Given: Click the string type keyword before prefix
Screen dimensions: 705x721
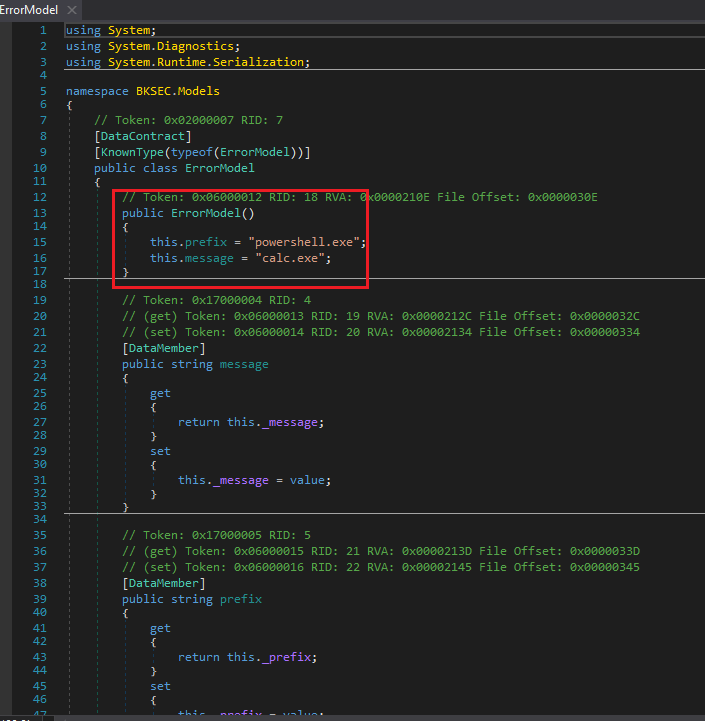Looking at the screenshot, I should click(x=192, y=599).
